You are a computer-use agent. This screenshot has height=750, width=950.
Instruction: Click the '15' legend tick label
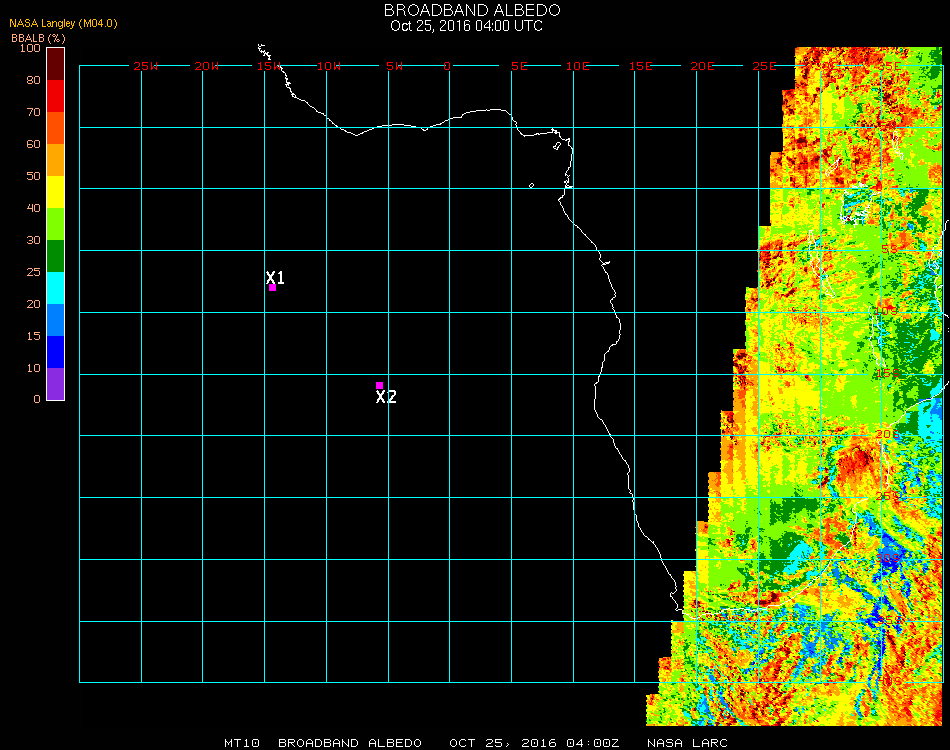[x=33, y=336]
